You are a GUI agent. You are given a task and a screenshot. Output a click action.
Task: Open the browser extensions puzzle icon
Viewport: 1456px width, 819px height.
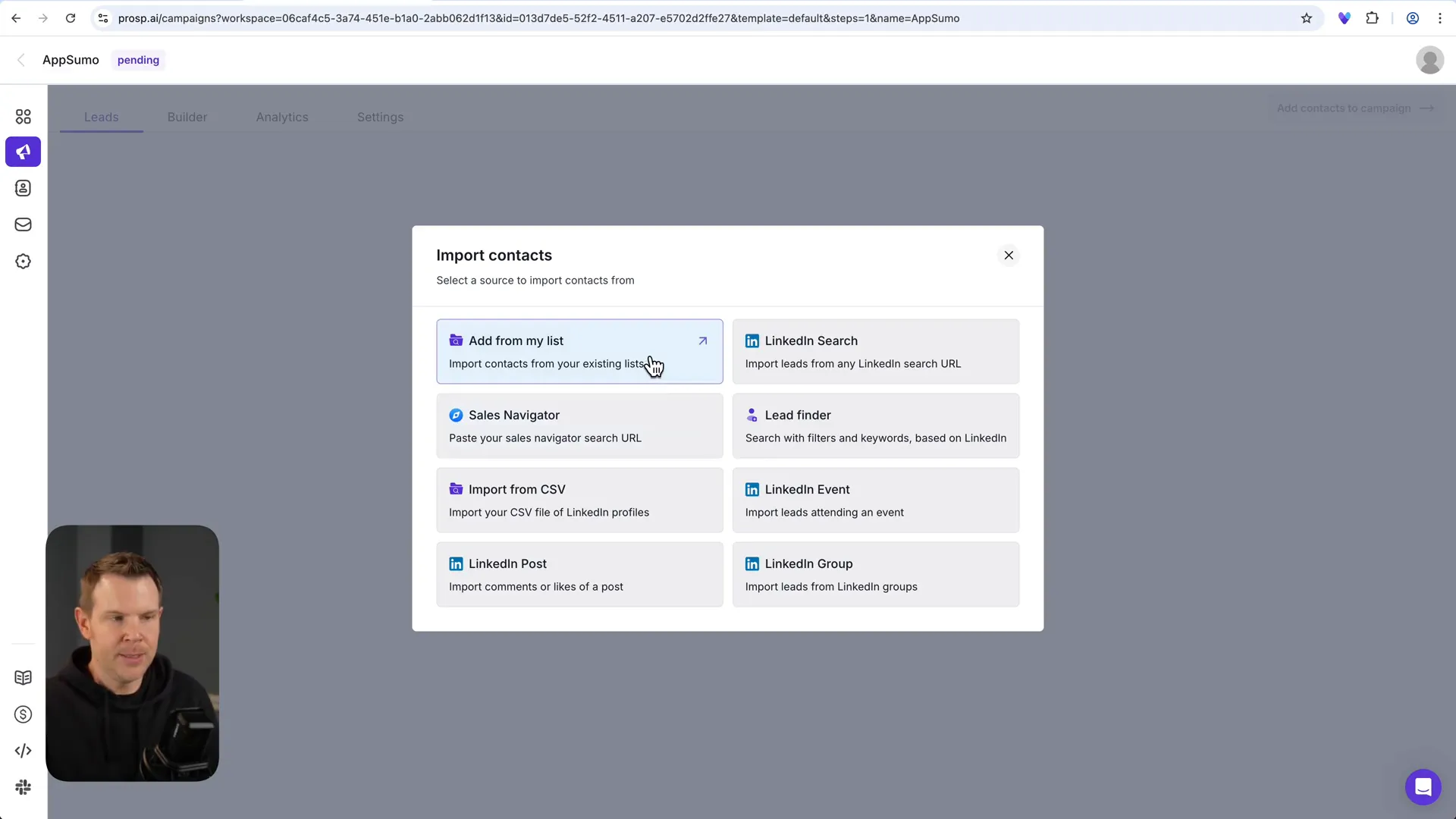pos(1372,18)
